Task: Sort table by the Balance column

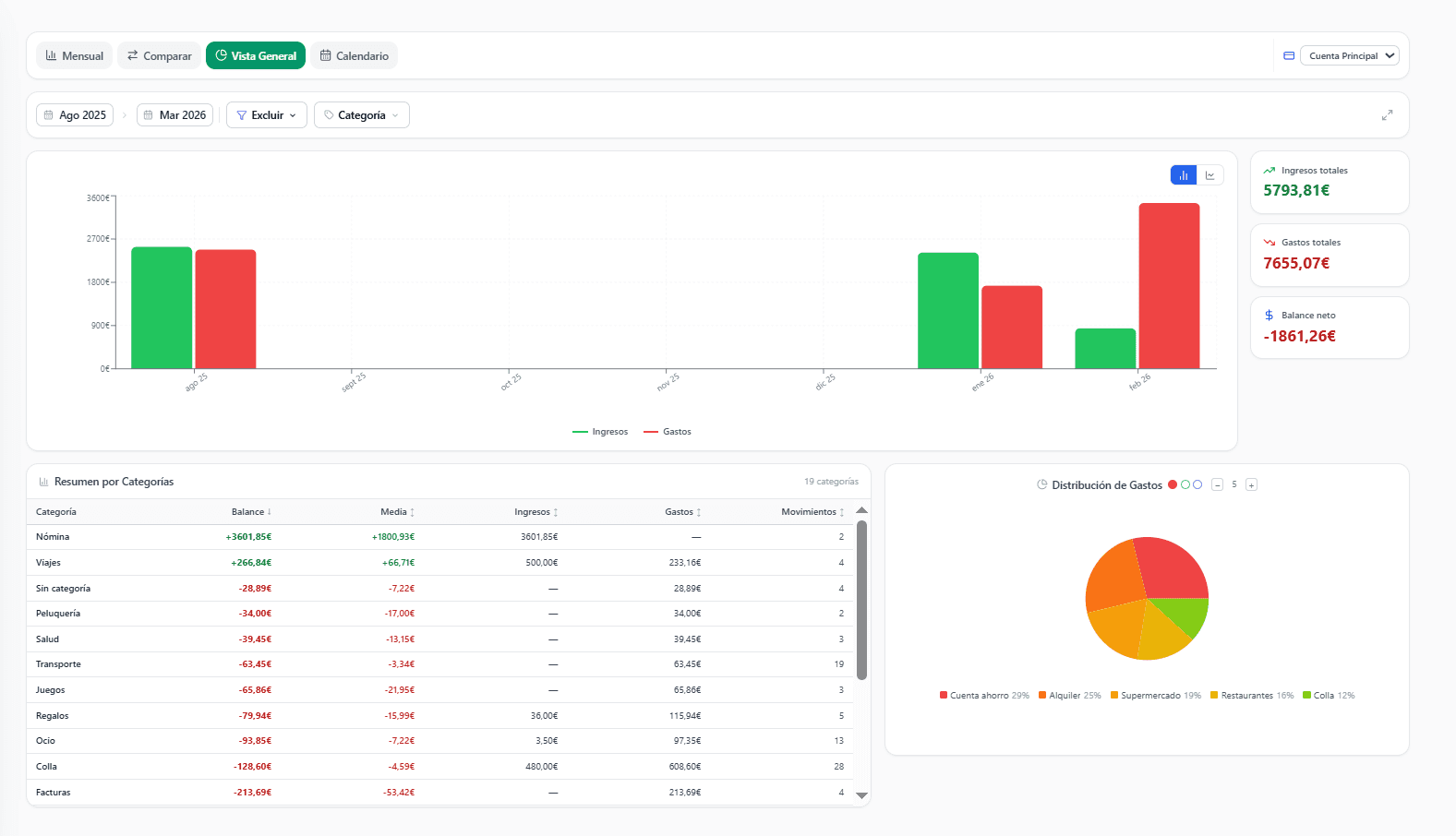Action: click(251, 512)
